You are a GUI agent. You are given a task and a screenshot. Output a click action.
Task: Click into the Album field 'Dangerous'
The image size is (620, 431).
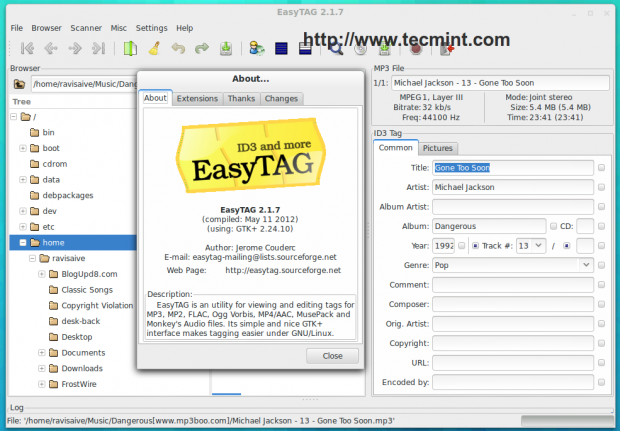[489, 226]
